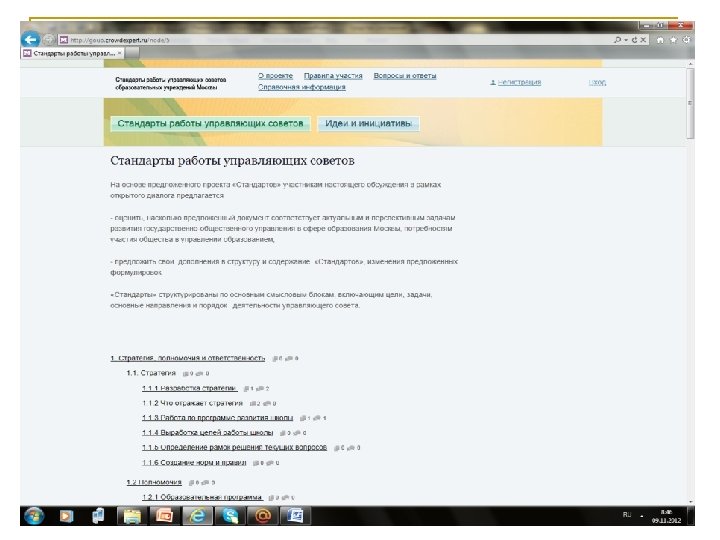Click the browser forward arrow button
Image resolution: width=720 pixels, height=540 pixels.
49,40
